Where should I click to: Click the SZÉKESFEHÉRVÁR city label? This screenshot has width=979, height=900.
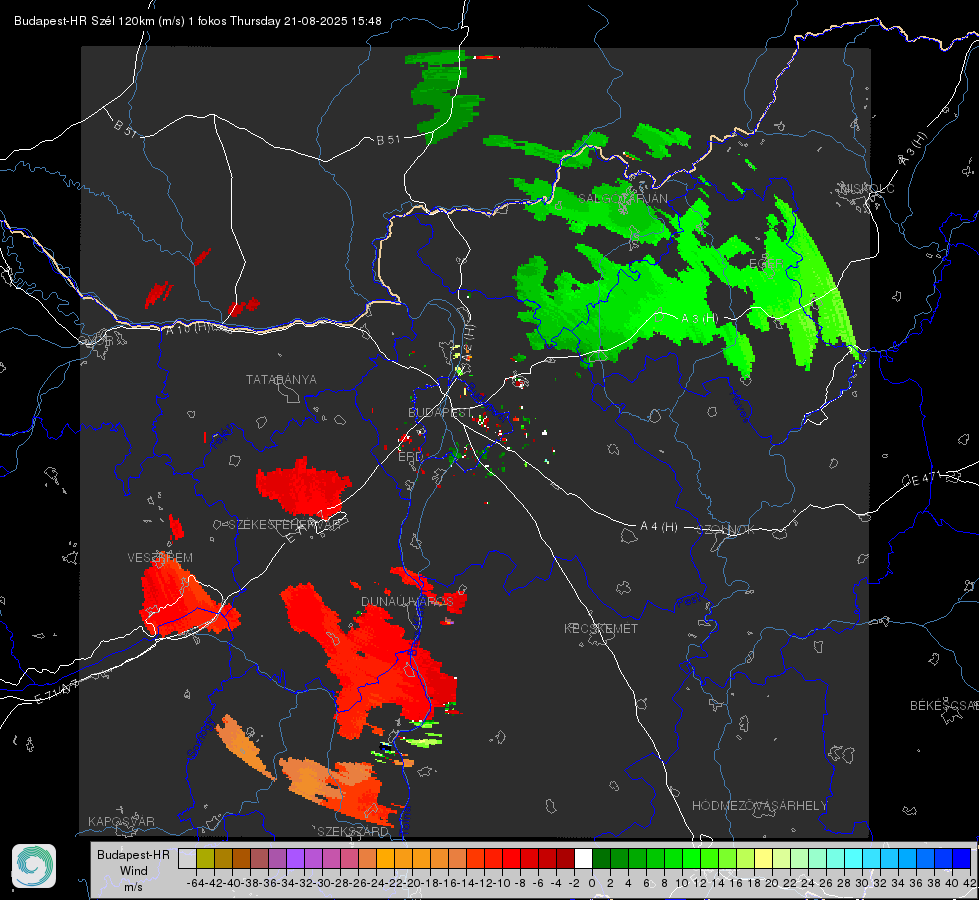point(283,525)
